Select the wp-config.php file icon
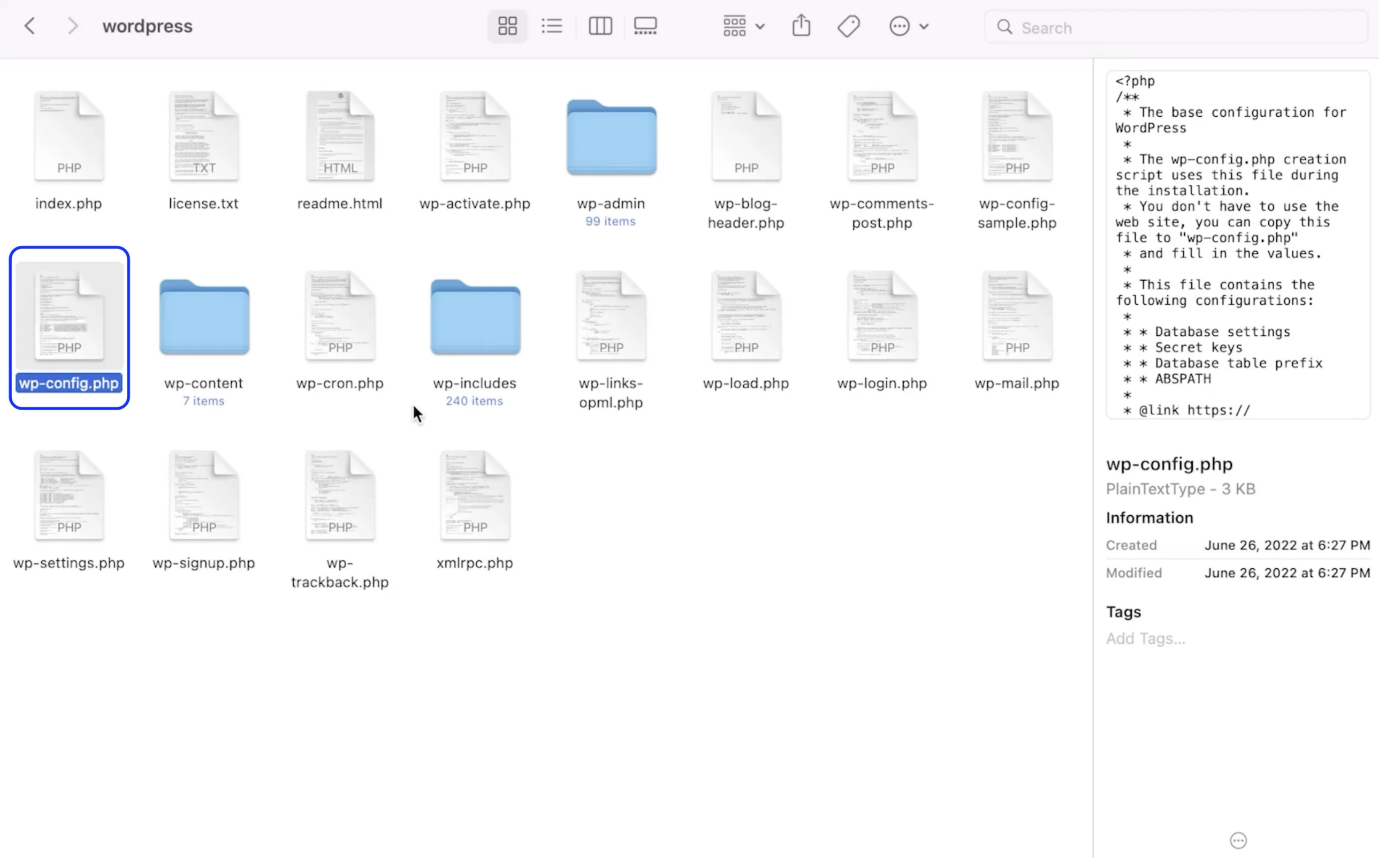 (69, 316)
